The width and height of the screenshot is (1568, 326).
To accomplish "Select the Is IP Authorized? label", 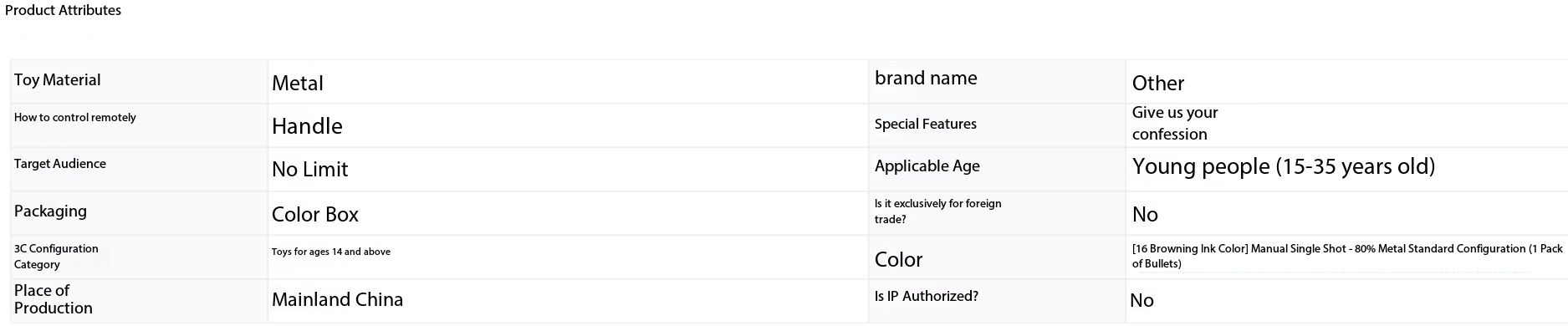I will point(926,296).
